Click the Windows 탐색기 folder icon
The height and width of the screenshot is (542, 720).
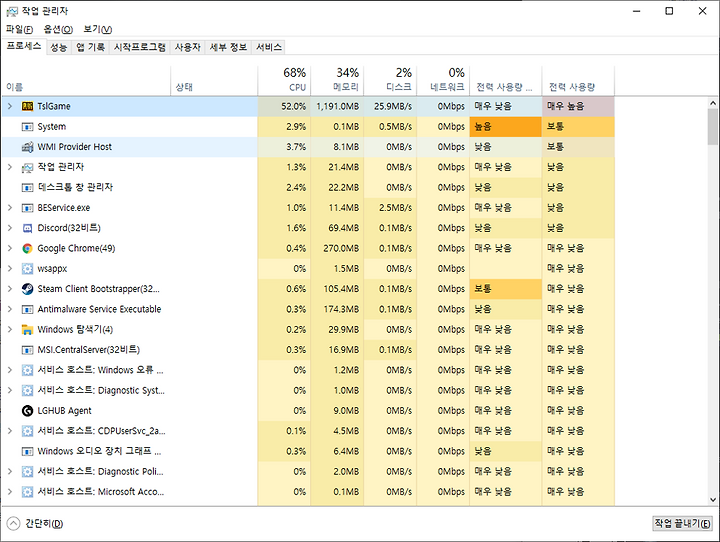pyautogui.click(x=28, y=329)
